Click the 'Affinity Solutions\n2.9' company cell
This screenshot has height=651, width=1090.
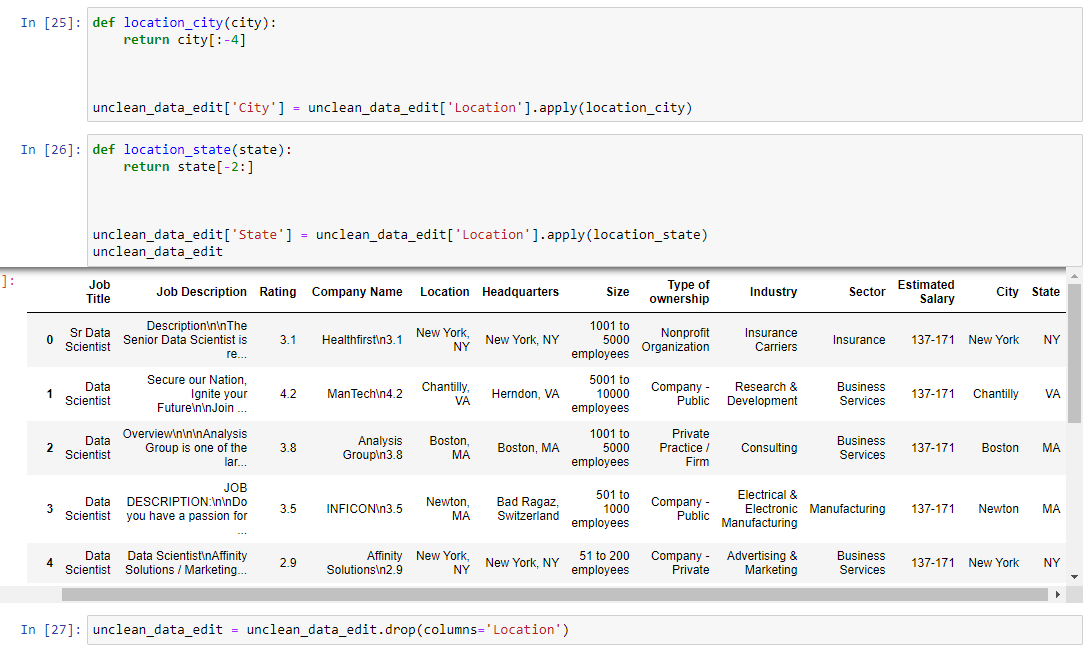pos(364,563)
